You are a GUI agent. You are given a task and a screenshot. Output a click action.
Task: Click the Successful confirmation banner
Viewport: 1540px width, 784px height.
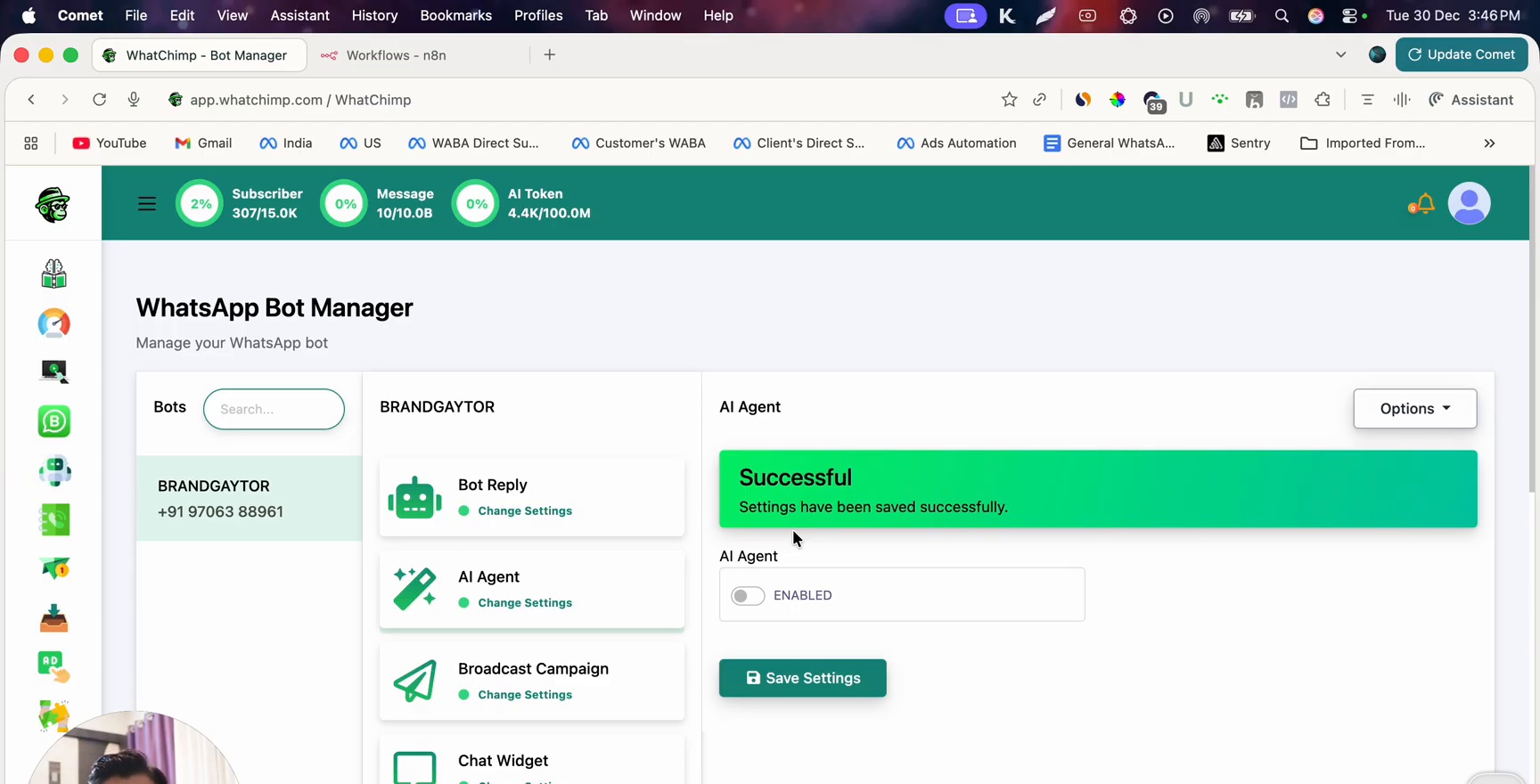point(1098,489)
